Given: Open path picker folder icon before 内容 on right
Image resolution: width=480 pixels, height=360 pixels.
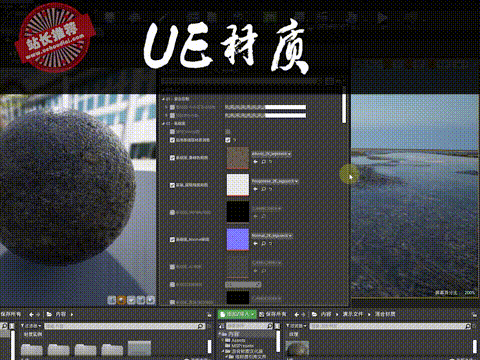Looking at the screenshot, I should (314, 314).
